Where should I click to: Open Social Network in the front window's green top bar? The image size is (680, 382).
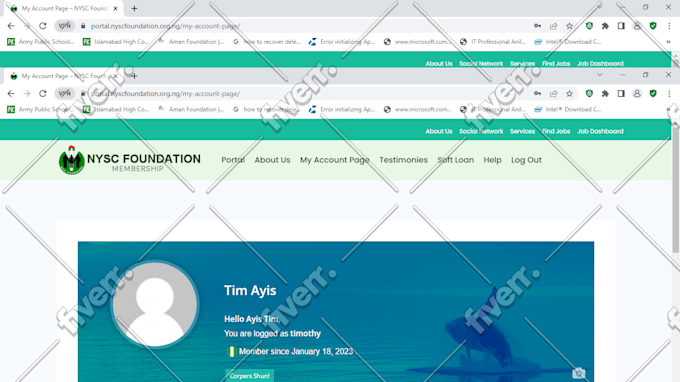[481, 131]
